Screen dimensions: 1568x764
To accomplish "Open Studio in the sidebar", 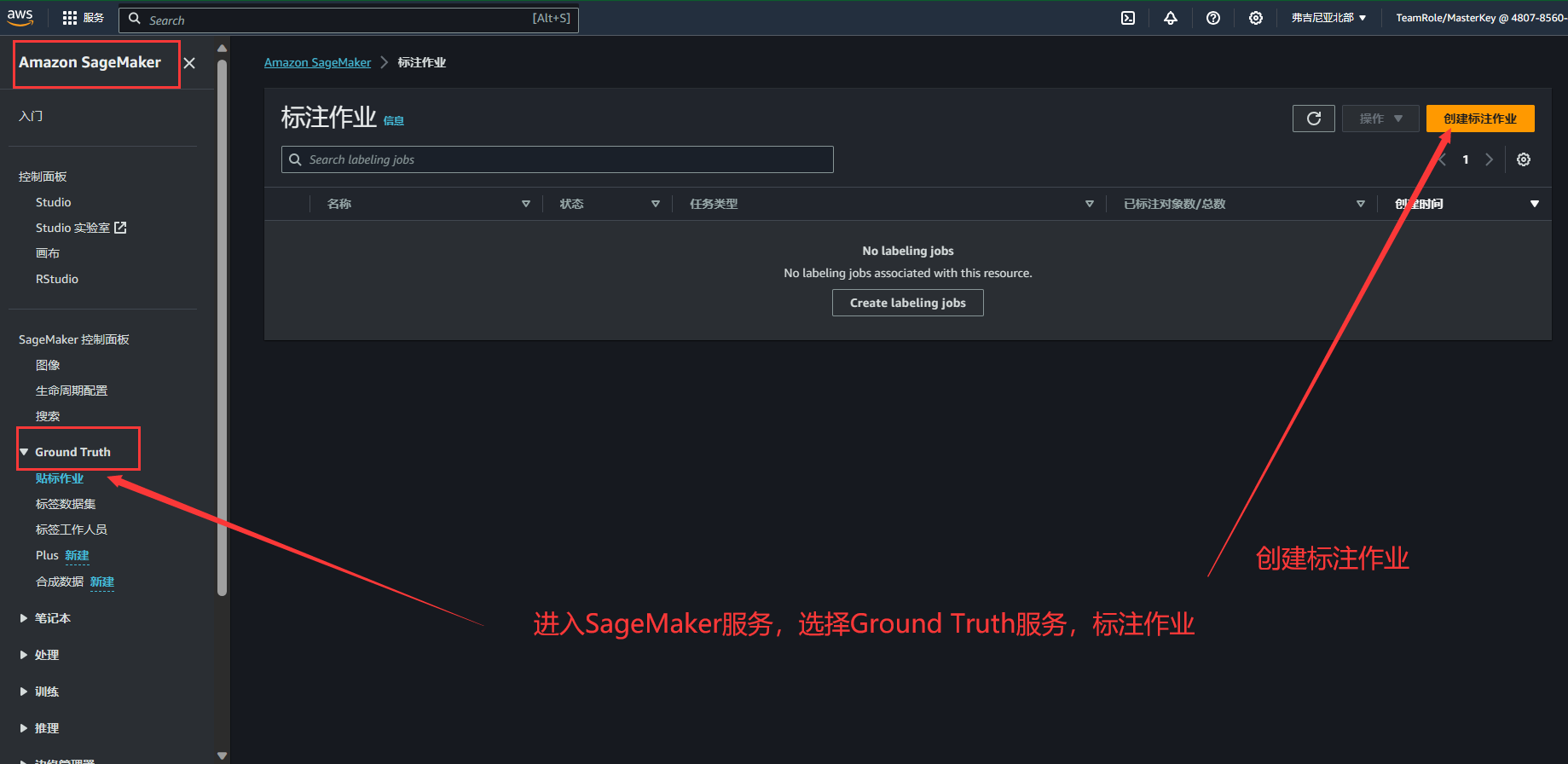I will [x=54, y=202].
